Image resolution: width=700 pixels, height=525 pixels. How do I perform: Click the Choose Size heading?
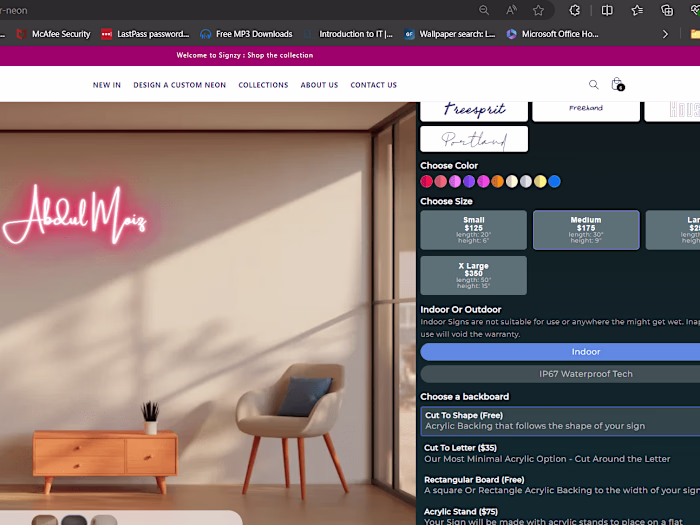tap(446, 201)
